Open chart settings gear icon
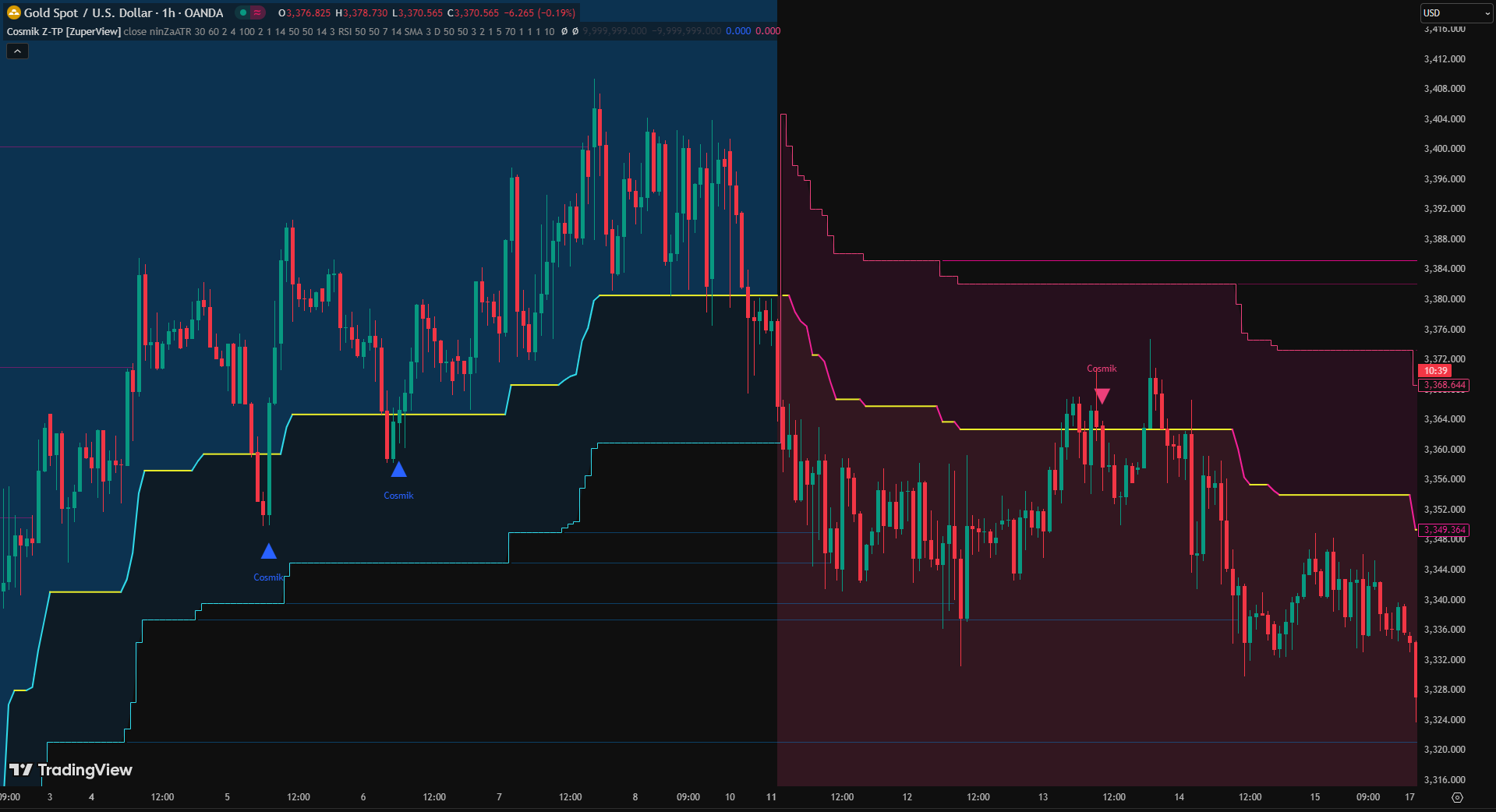 click(1457, 797)
